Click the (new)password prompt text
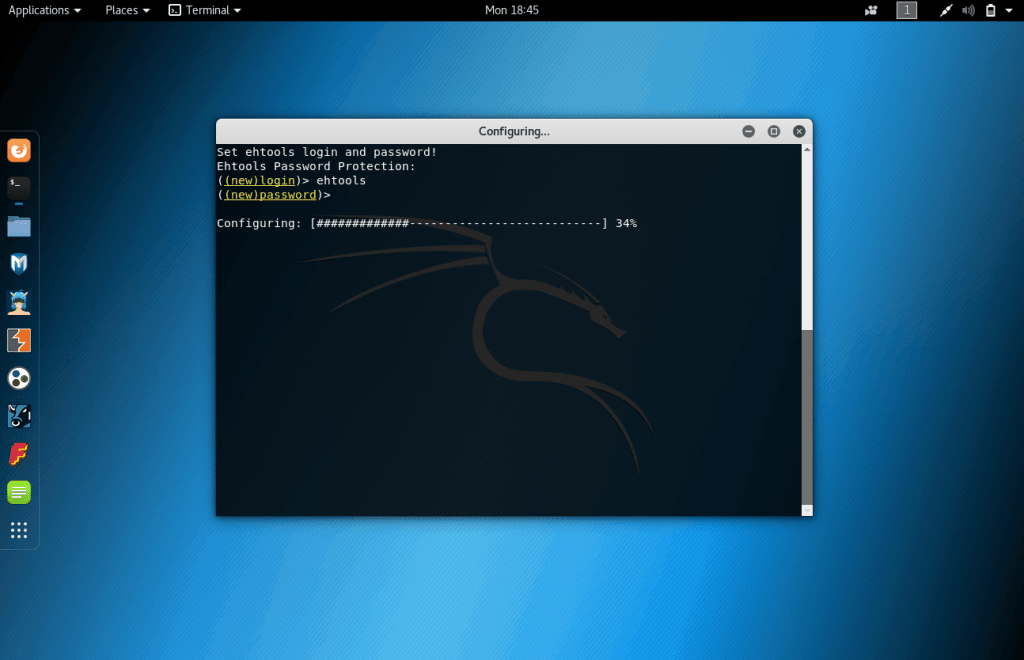The height and width of the screenshot is (660, 1024). [270, 195]
